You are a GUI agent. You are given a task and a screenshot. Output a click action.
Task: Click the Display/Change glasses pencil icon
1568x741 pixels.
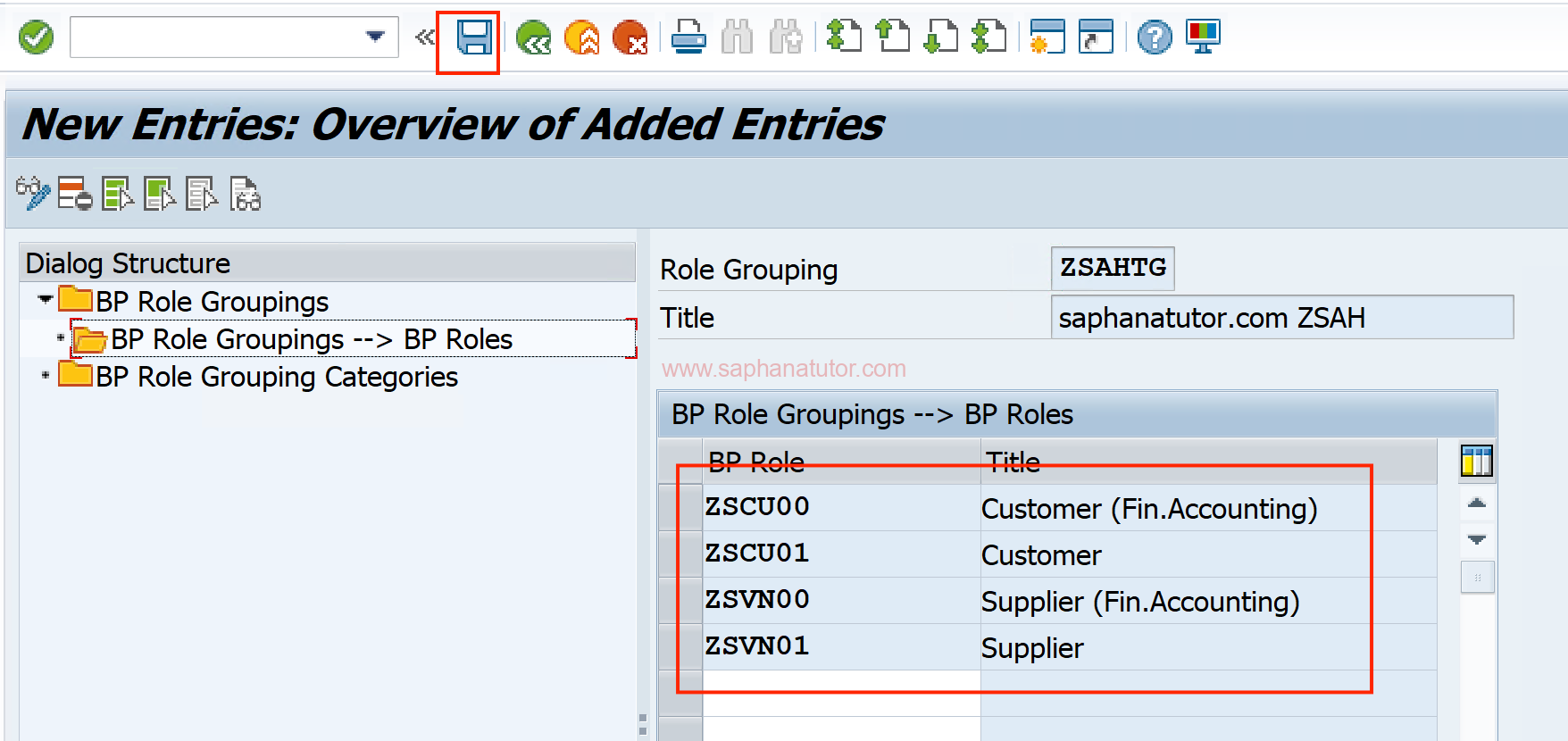tap(33, 193)
